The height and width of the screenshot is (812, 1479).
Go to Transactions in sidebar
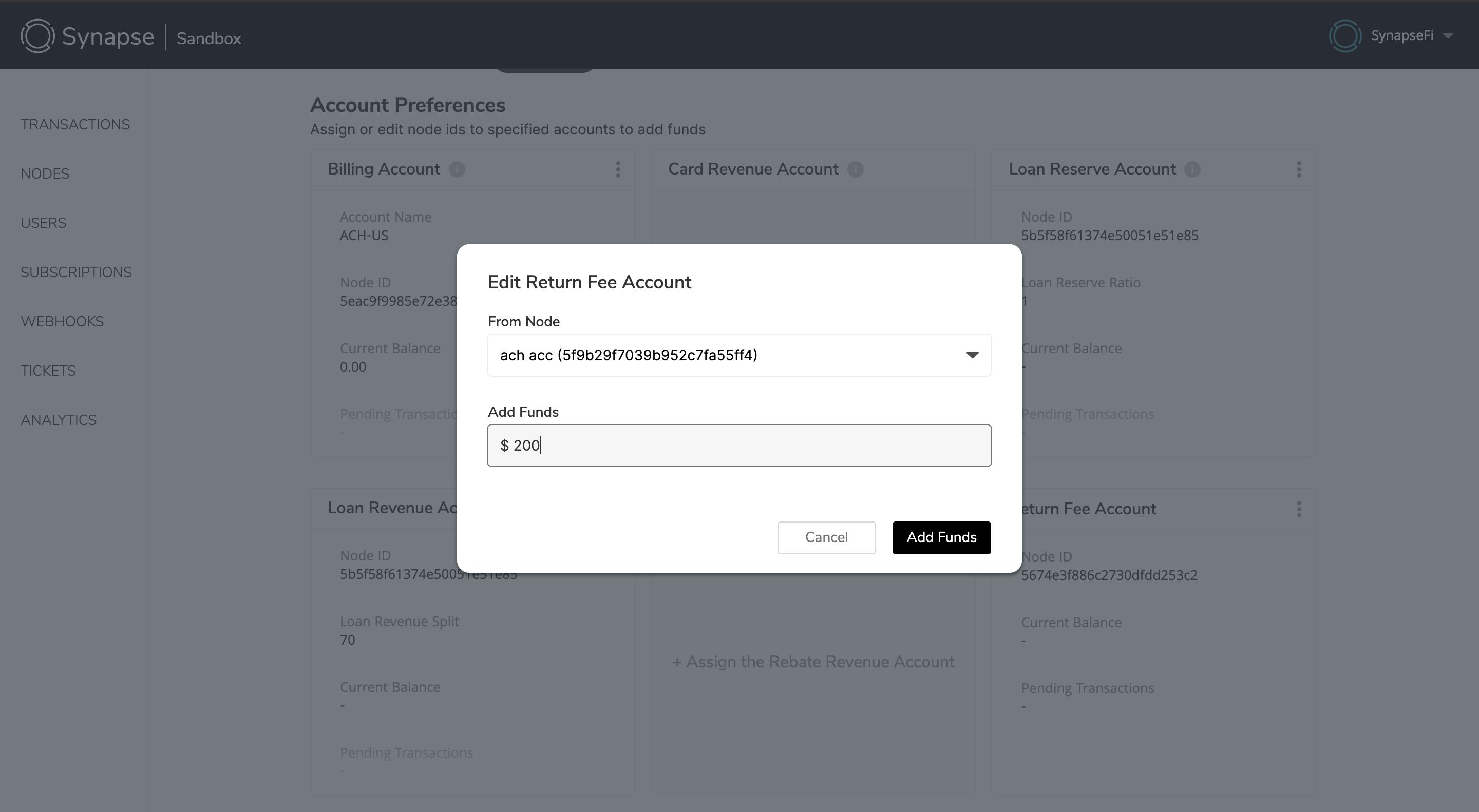(x=75, y=125)
